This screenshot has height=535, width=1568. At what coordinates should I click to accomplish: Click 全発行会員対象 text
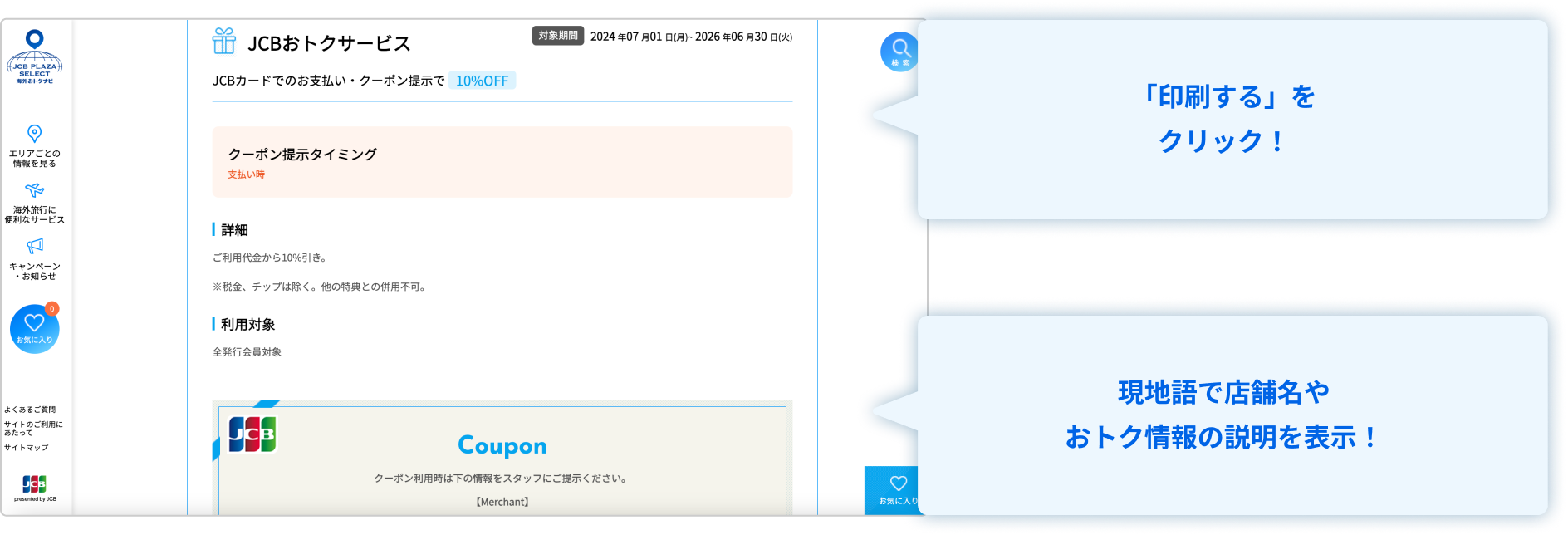click(247, 352)
